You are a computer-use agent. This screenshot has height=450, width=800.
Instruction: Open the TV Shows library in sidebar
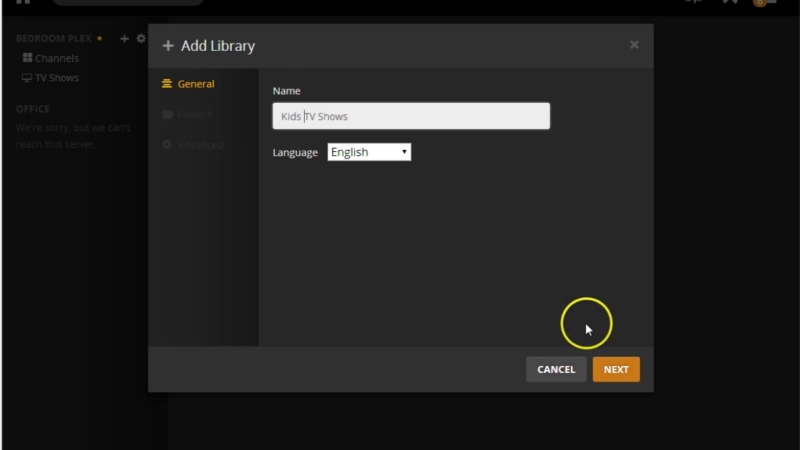[56, 78]
